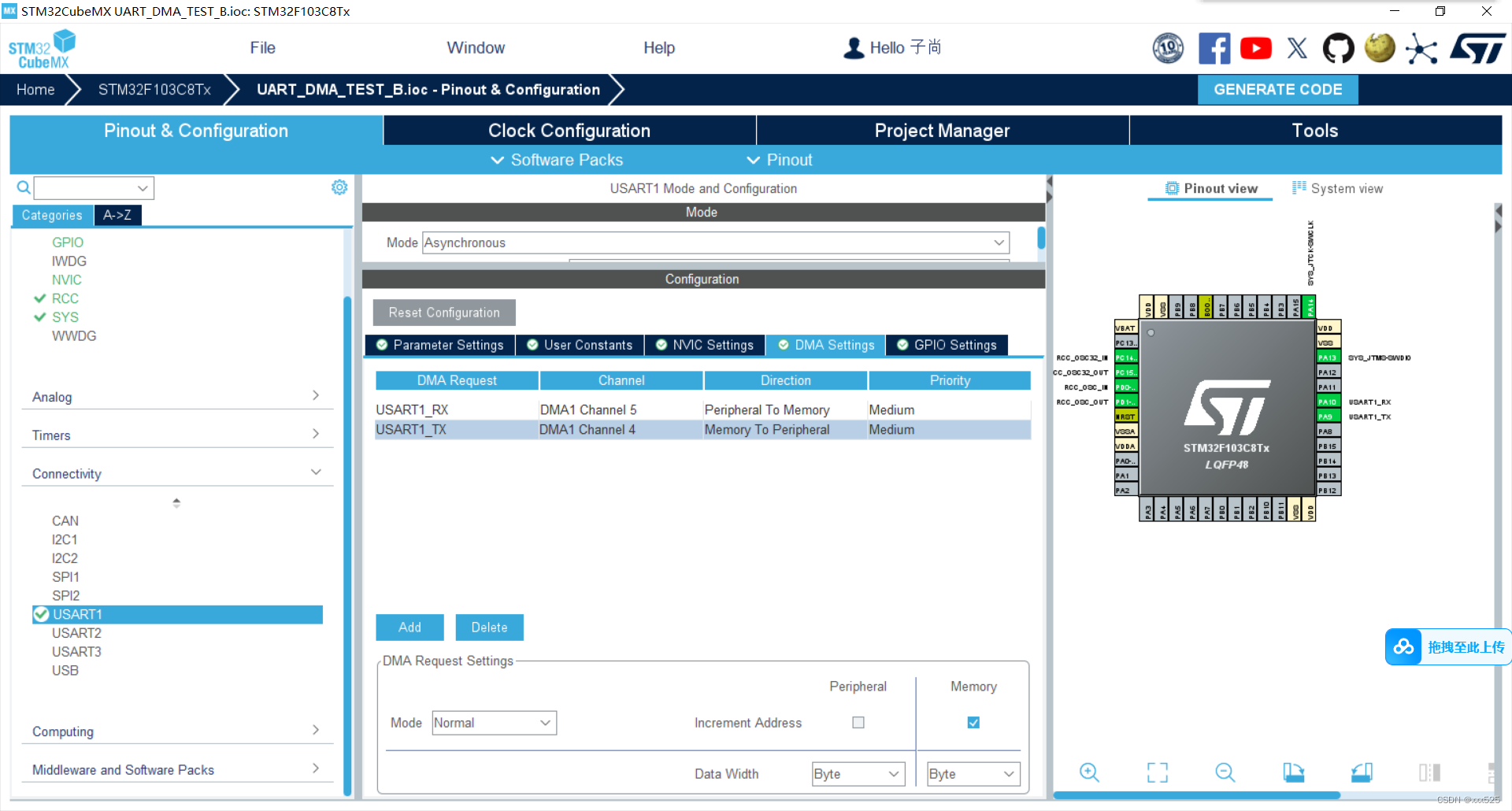Rotate the chip pinout clockwise icon
This screenshot has width=1512, height=811.
(1293, 772)
